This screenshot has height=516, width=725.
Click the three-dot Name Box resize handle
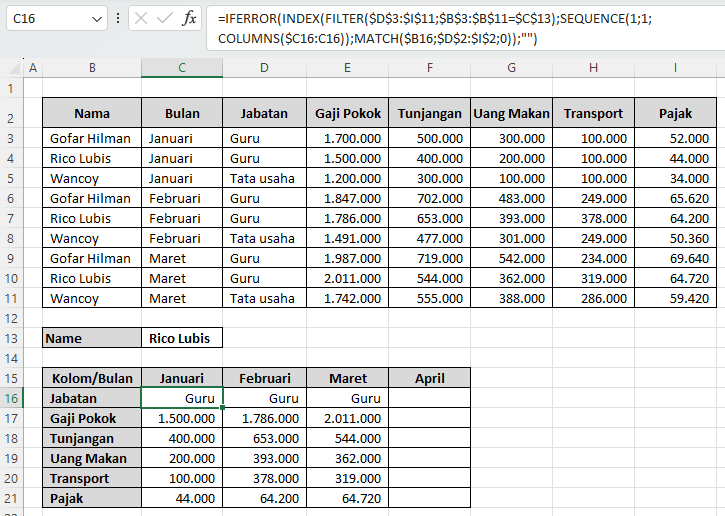[x=119, y=19]
